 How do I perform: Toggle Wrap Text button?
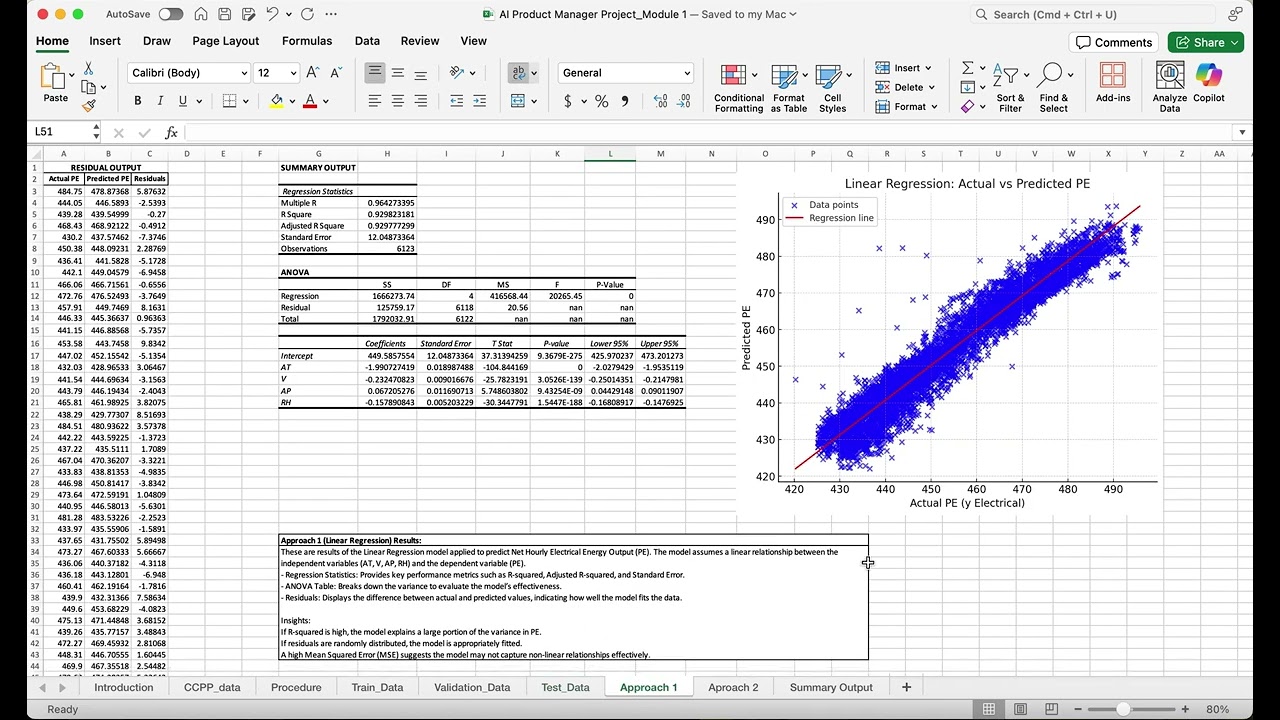(x=518, y=73)
